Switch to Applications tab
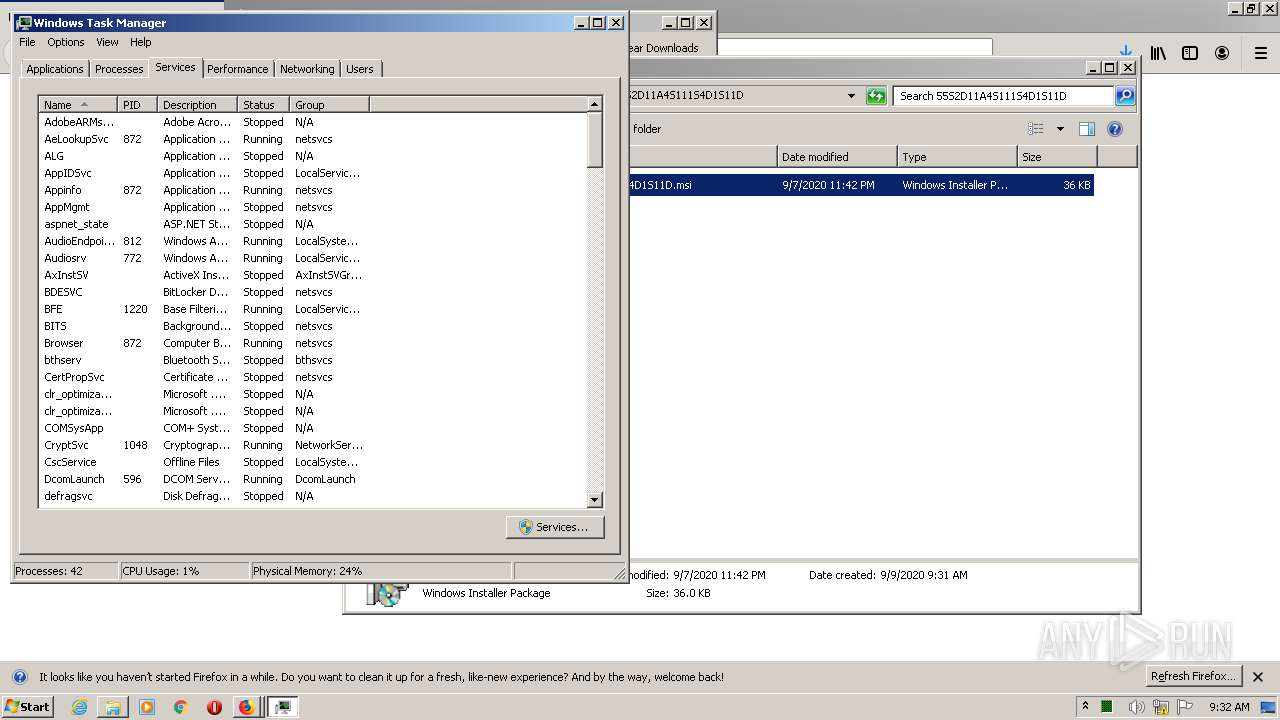The image size is (1280, 720). pyautogui.click(x=54, y=69)
